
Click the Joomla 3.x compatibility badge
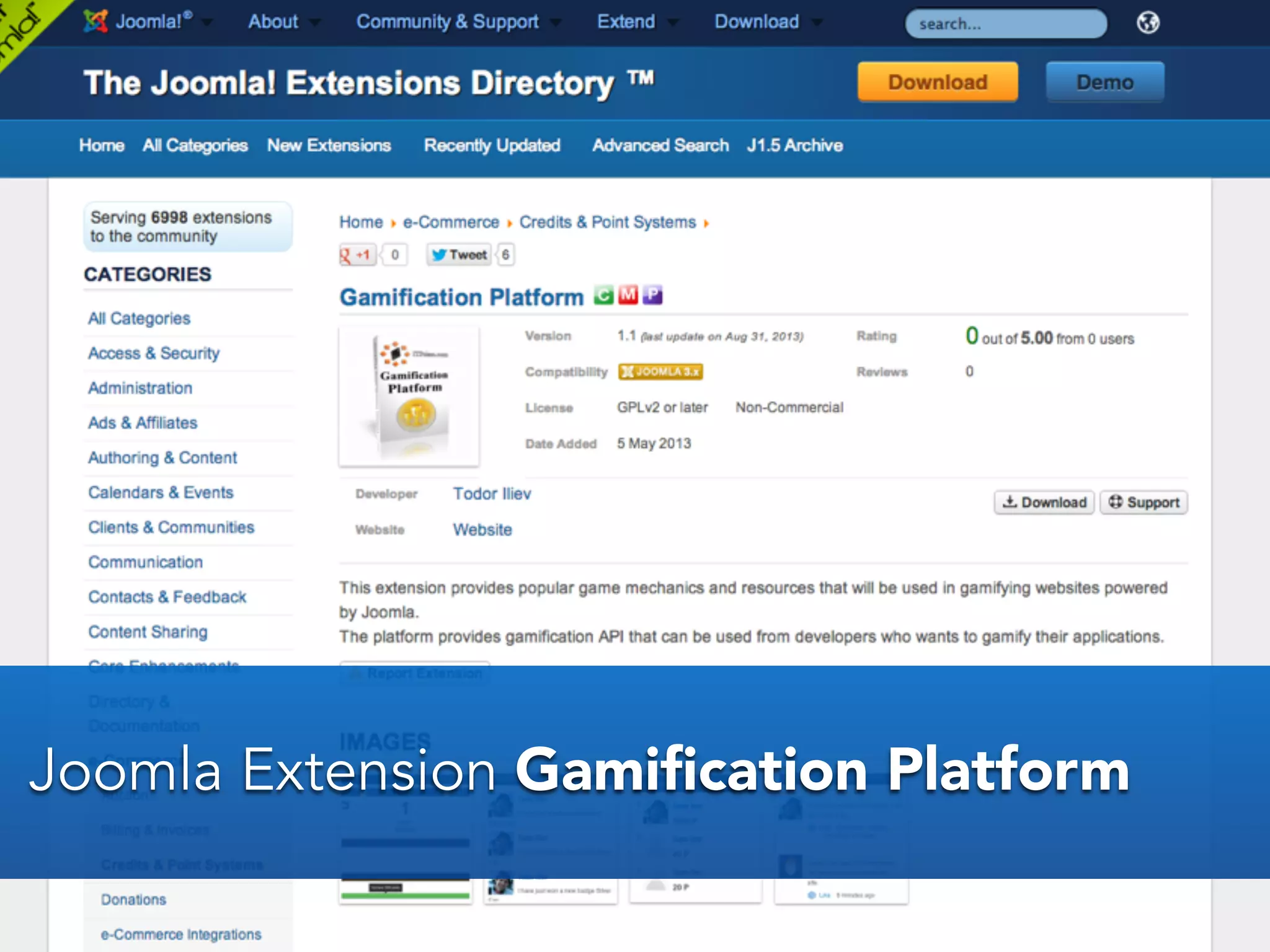point(660,371)
